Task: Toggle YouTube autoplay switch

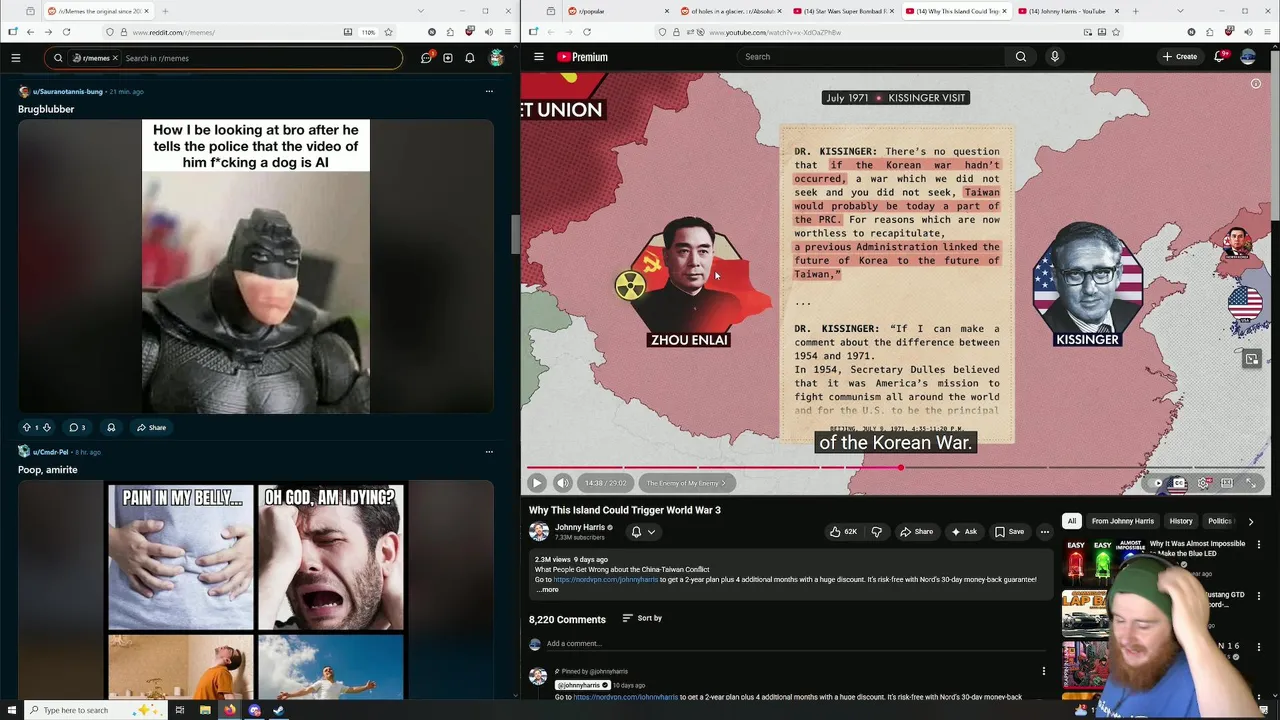Action: pos(1156,483)
